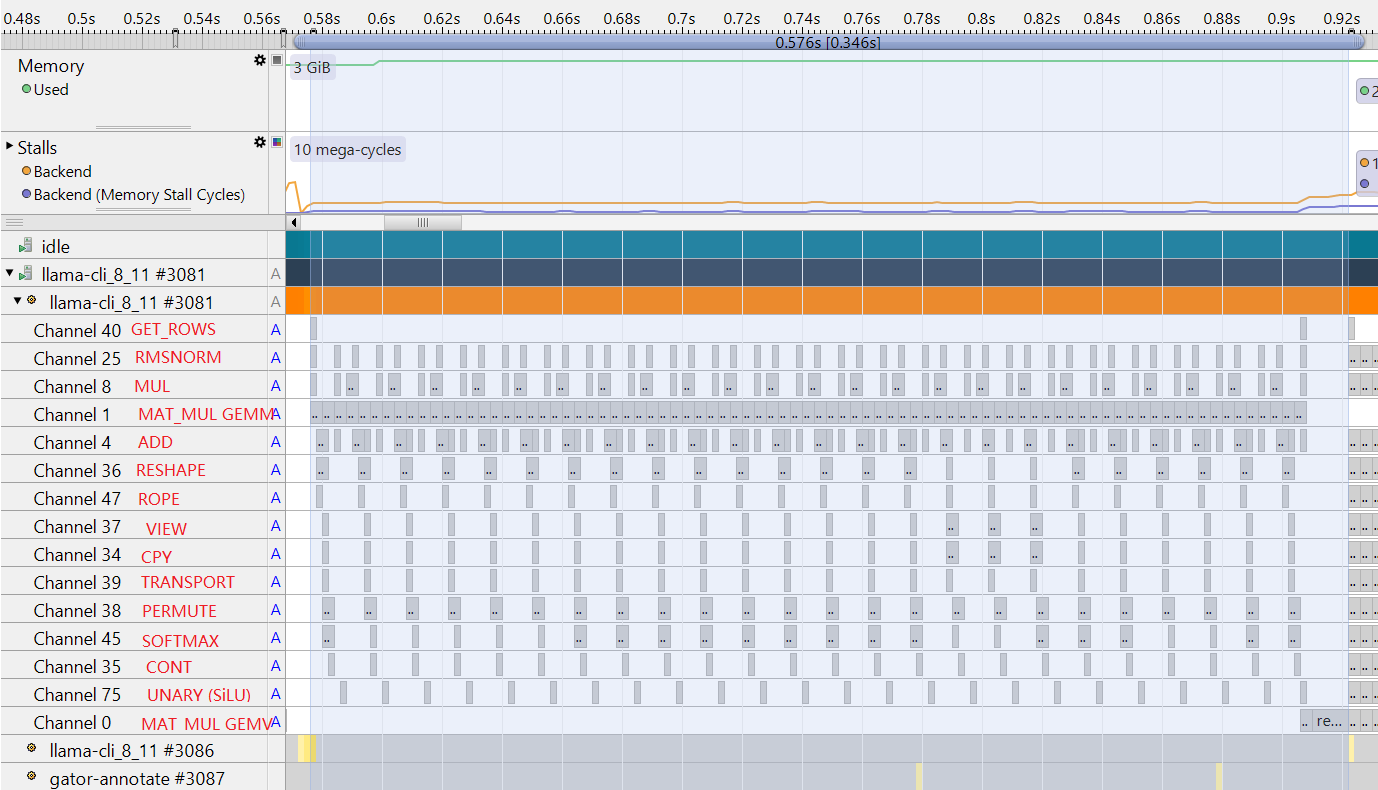This screenshot has height=790, width=1378.
Task: Click the gator-annotate #3087 thread gear icon
Action: (31, 777)
